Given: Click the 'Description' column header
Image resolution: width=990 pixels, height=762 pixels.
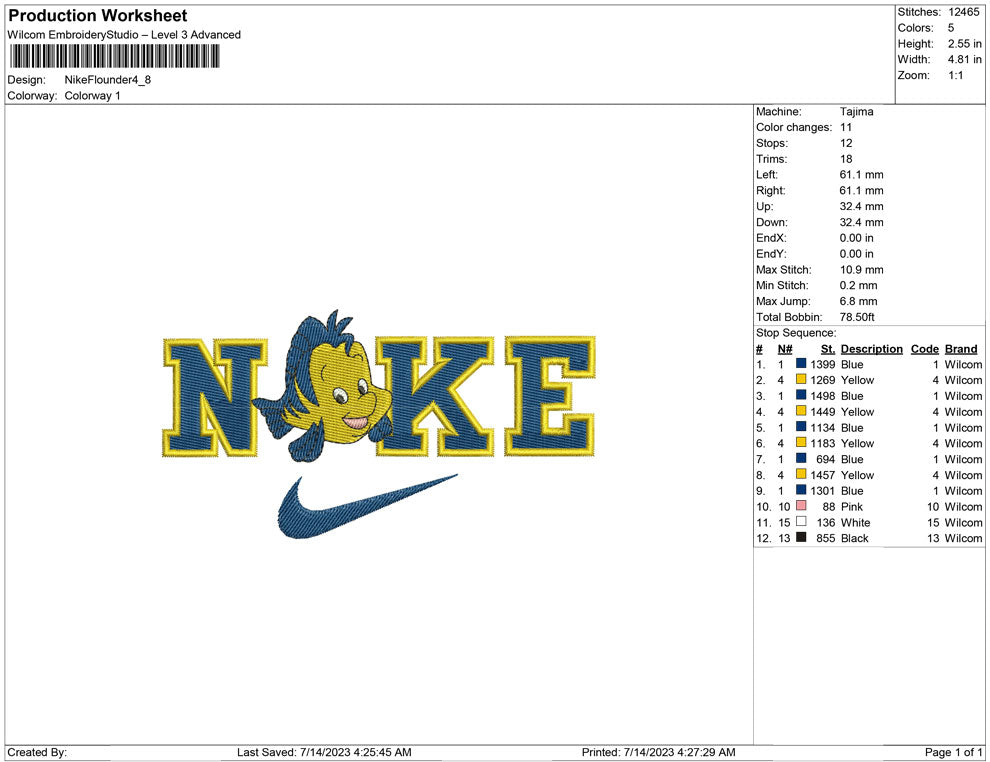Looking at the screenshot, I should [x=871, y=348].
